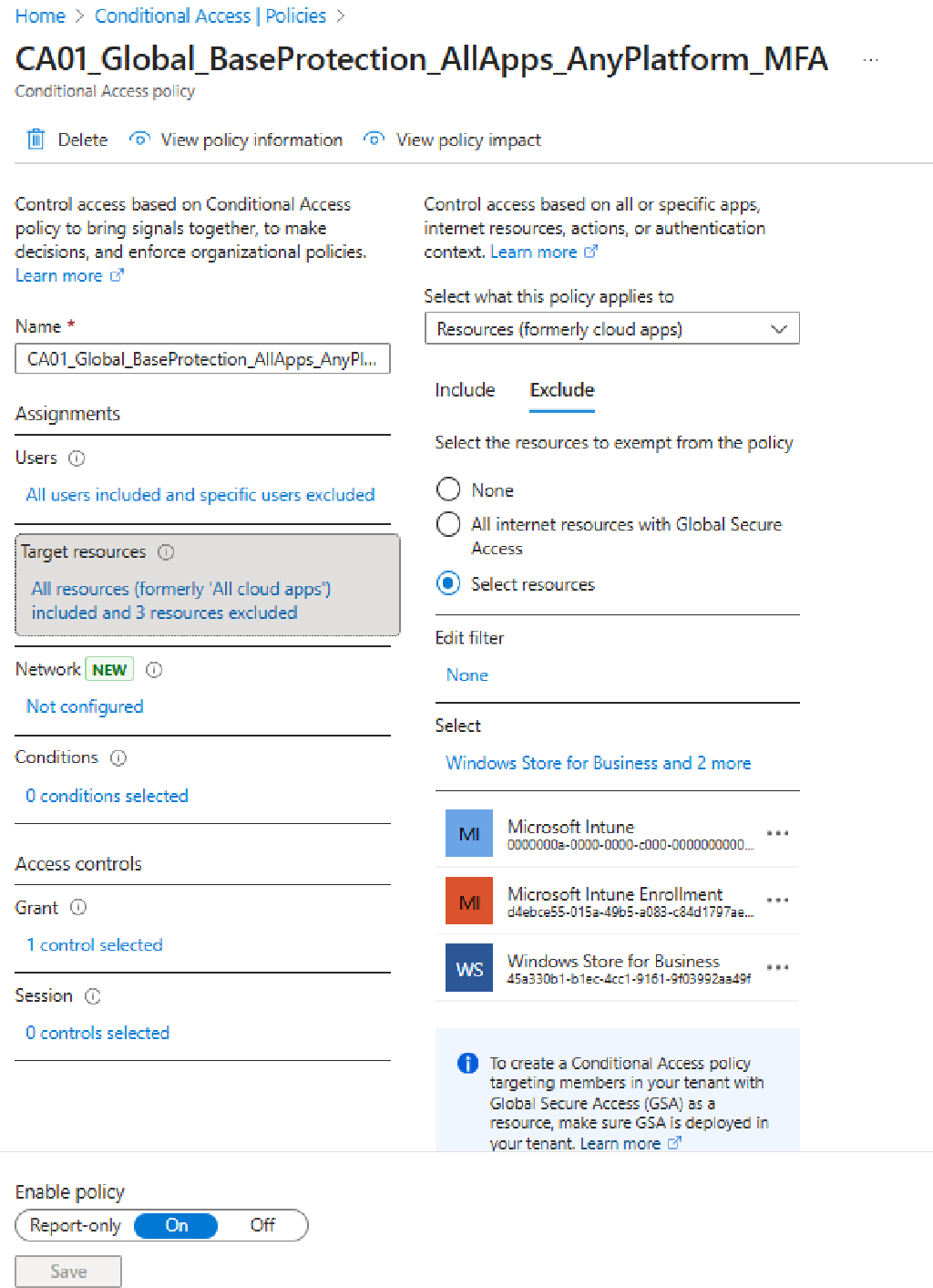Select the All internet resources radio button
The width and height of the screenshot is (933, 1288).
448,524
